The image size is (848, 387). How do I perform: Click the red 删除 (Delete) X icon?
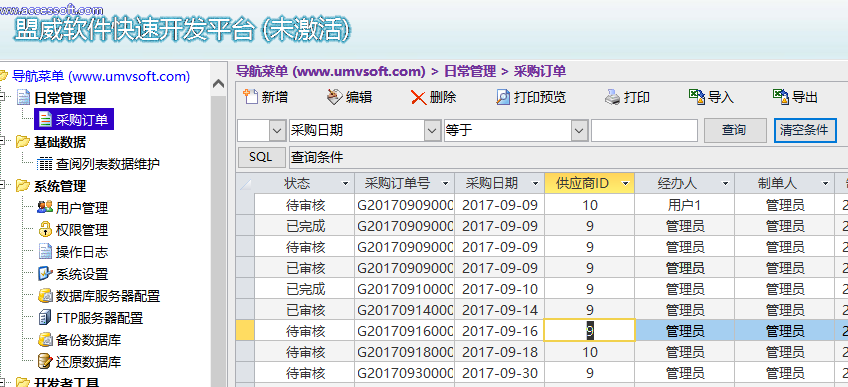point(419,97)
